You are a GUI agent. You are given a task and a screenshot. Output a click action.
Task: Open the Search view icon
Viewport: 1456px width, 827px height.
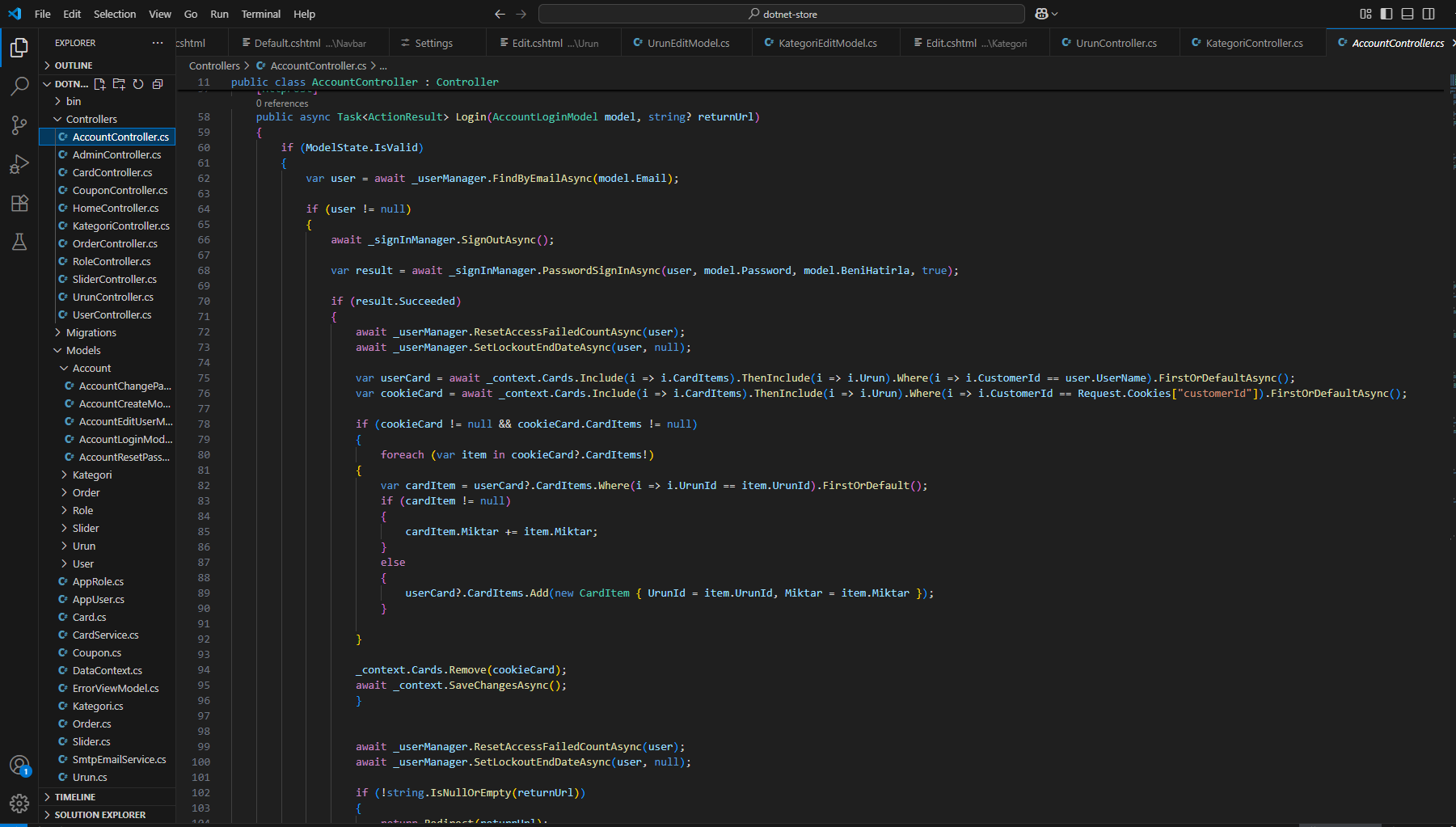pos(19,86)
